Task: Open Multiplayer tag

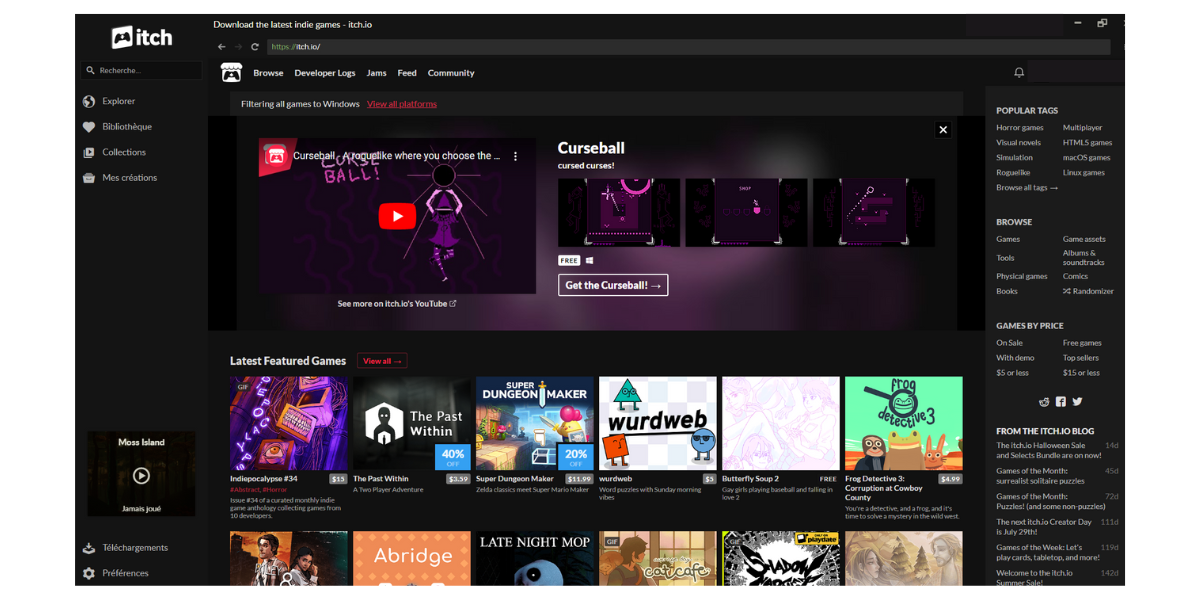Action: [1083, 128]
